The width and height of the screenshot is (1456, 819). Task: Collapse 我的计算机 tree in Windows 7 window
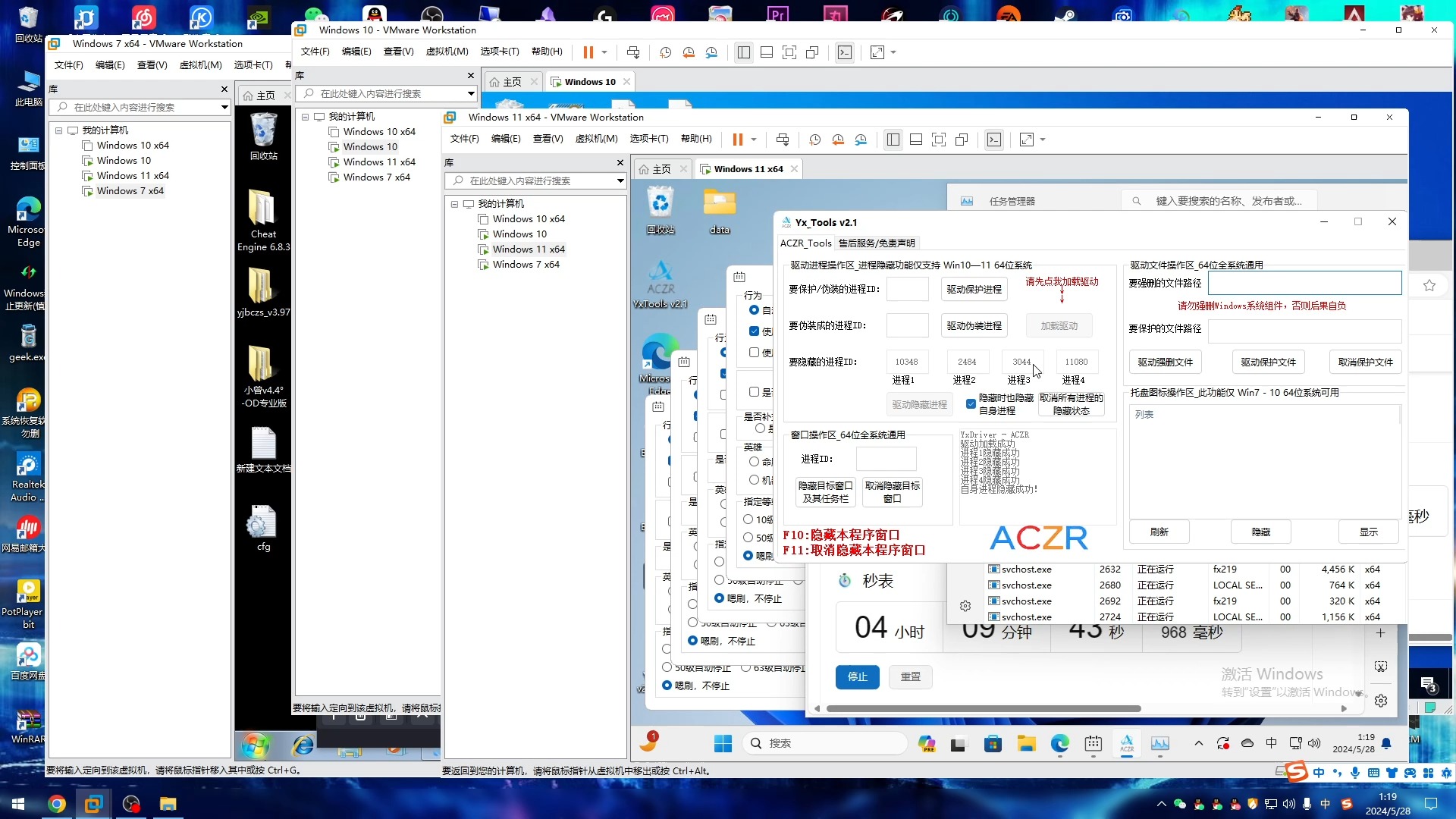[x=58, y=130]
